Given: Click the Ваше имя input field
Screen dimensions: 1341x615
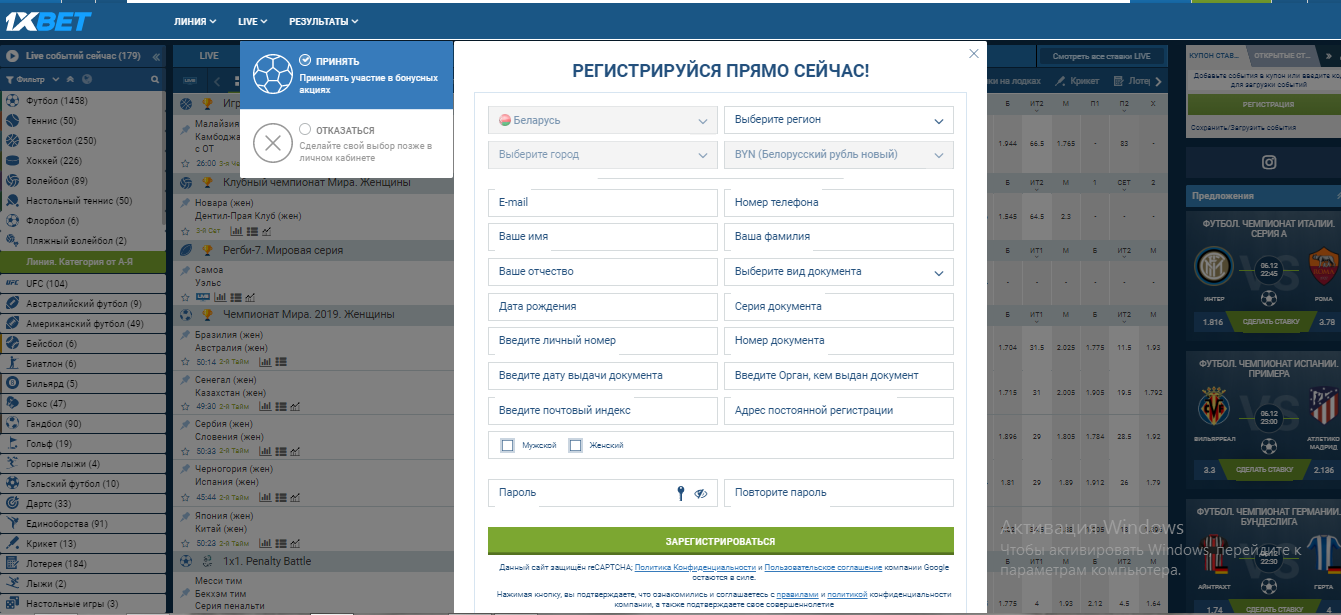Looking at the screenshot, I should pyautogui.click(x=603, y=237).
